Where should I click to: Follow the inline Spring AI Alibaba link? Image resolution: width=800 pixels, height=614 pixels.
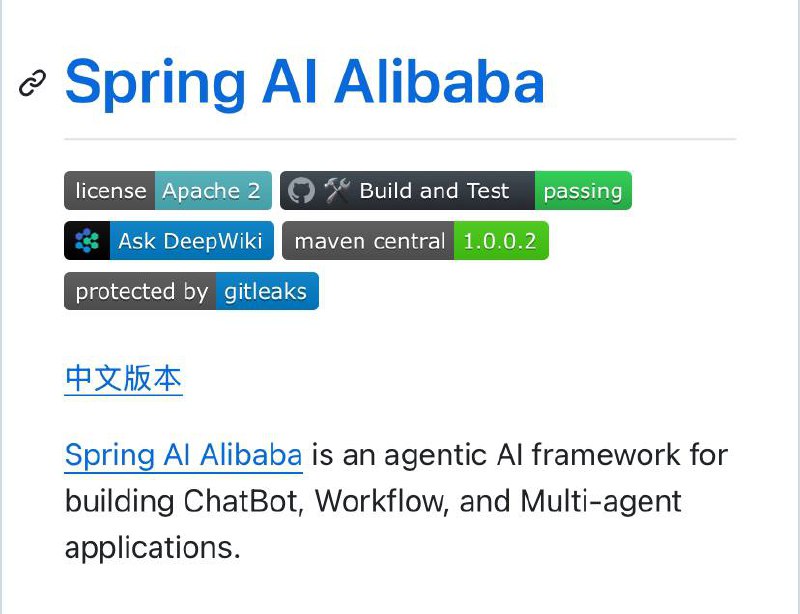184,454
